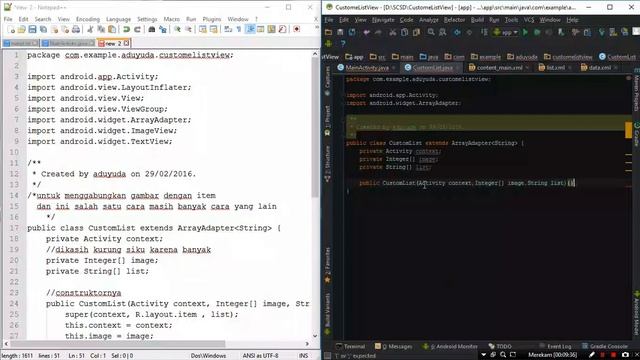This screenshot has height=360, width=640.
Task: Open the app run configuration dropdown
Action: [x=505, y=32]
